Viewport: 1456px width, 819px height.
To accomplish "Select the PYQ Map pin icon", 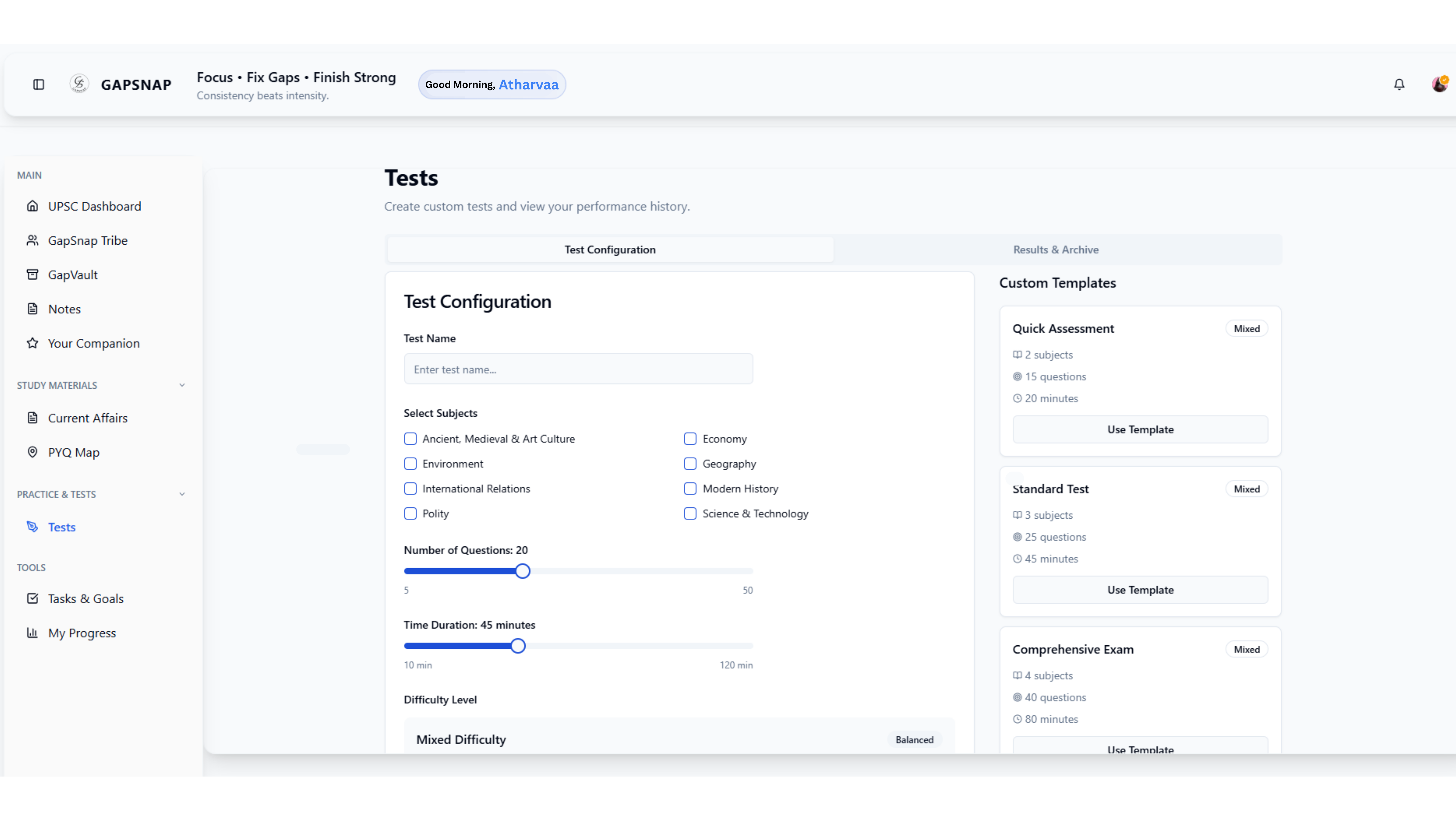I will tap(33, 452).
